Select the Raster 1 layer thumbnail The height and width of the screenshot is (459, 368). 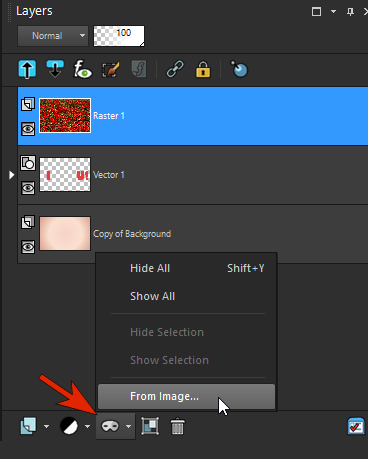(x=65, y=116)
